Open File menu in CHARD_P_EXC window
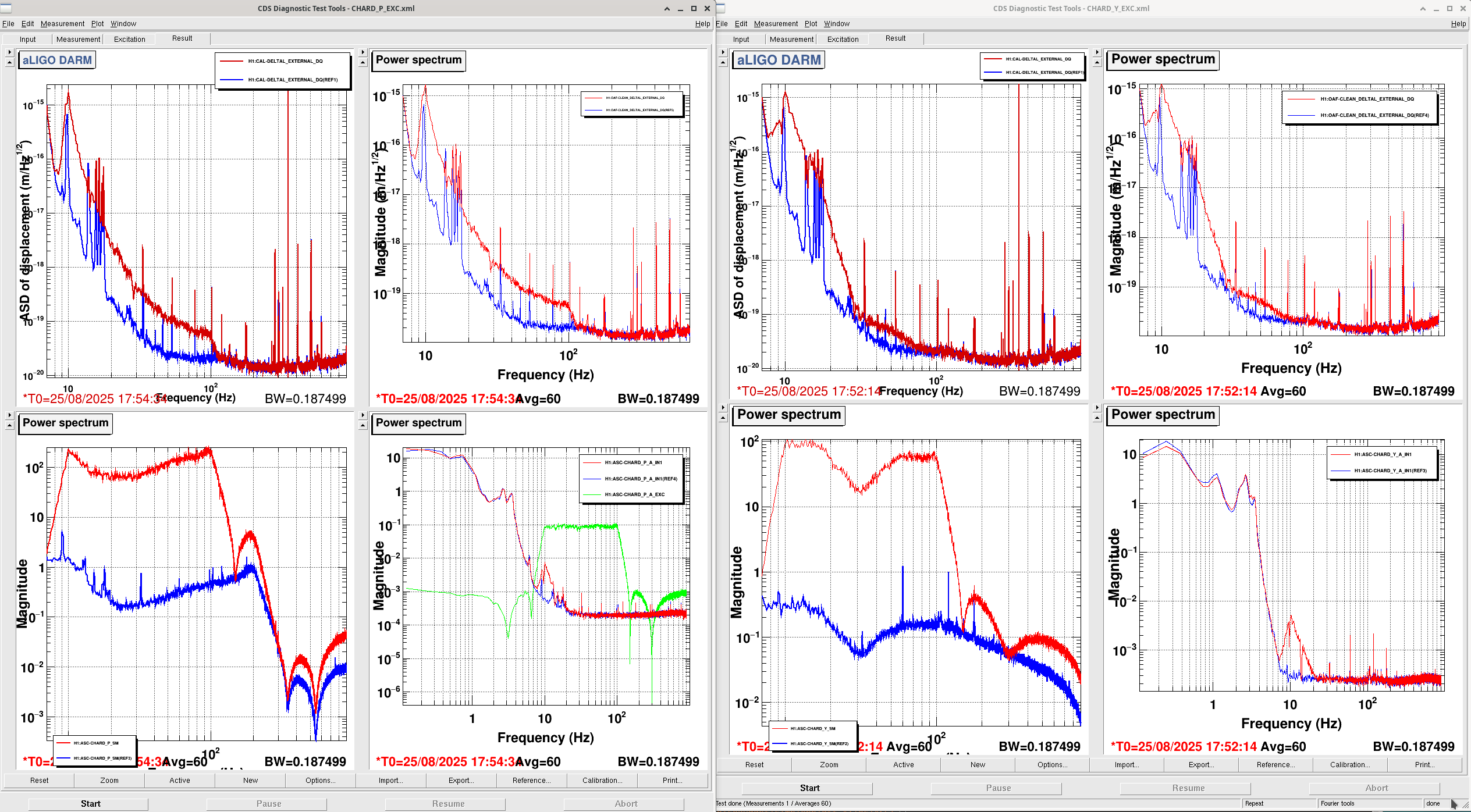The image size is (1471, 812). point(8,23)
